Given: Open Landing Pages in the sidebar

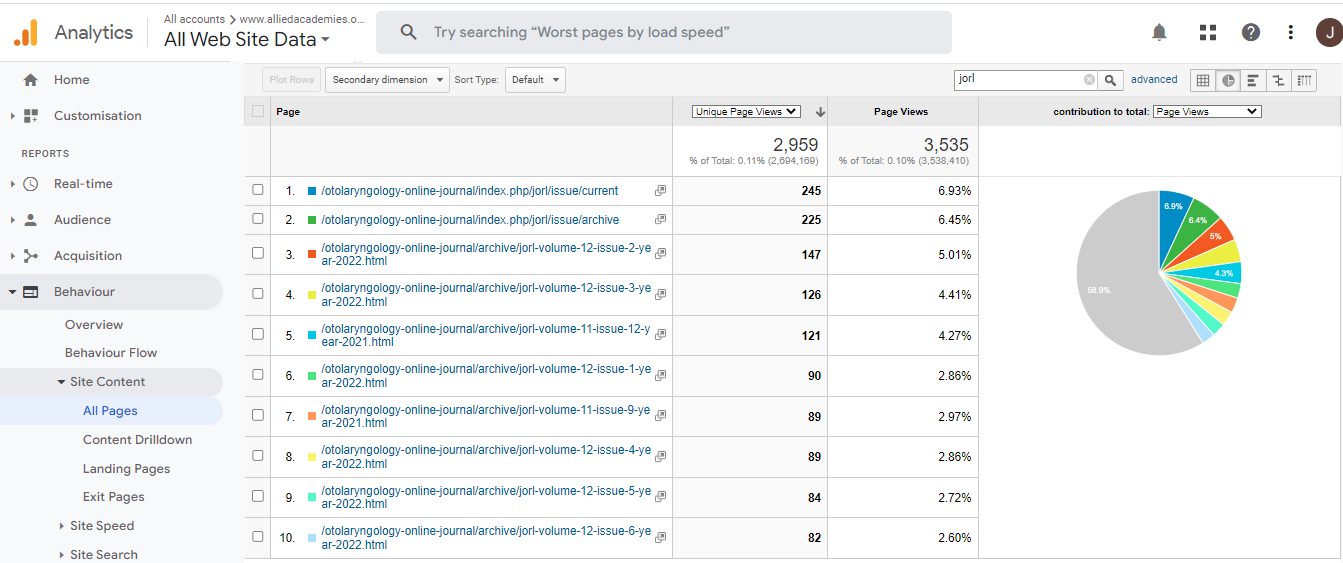Looking at the screenshot, I should coord(126,468).
